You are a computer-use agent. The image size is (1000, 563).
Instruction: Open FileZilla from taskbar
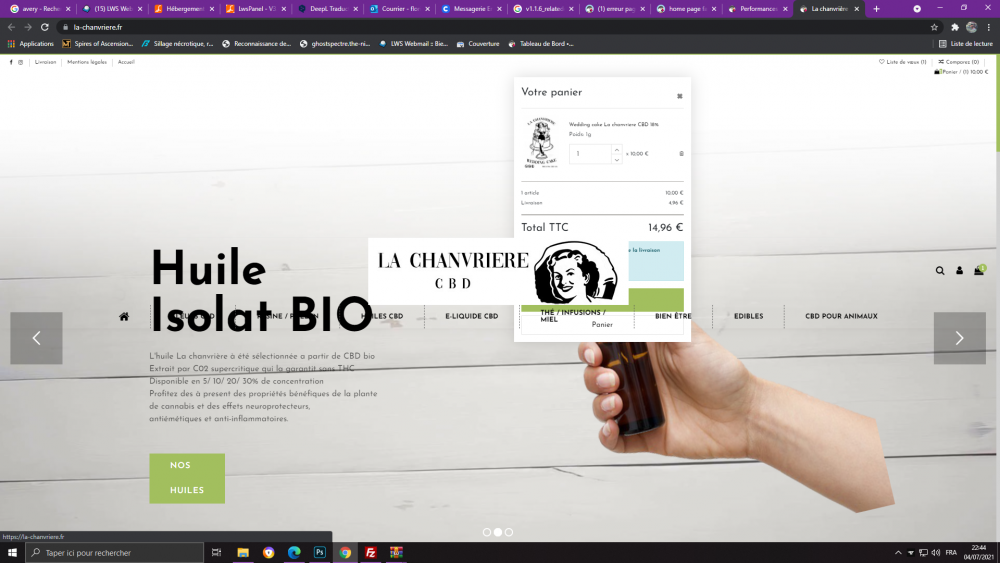(371, 553)
